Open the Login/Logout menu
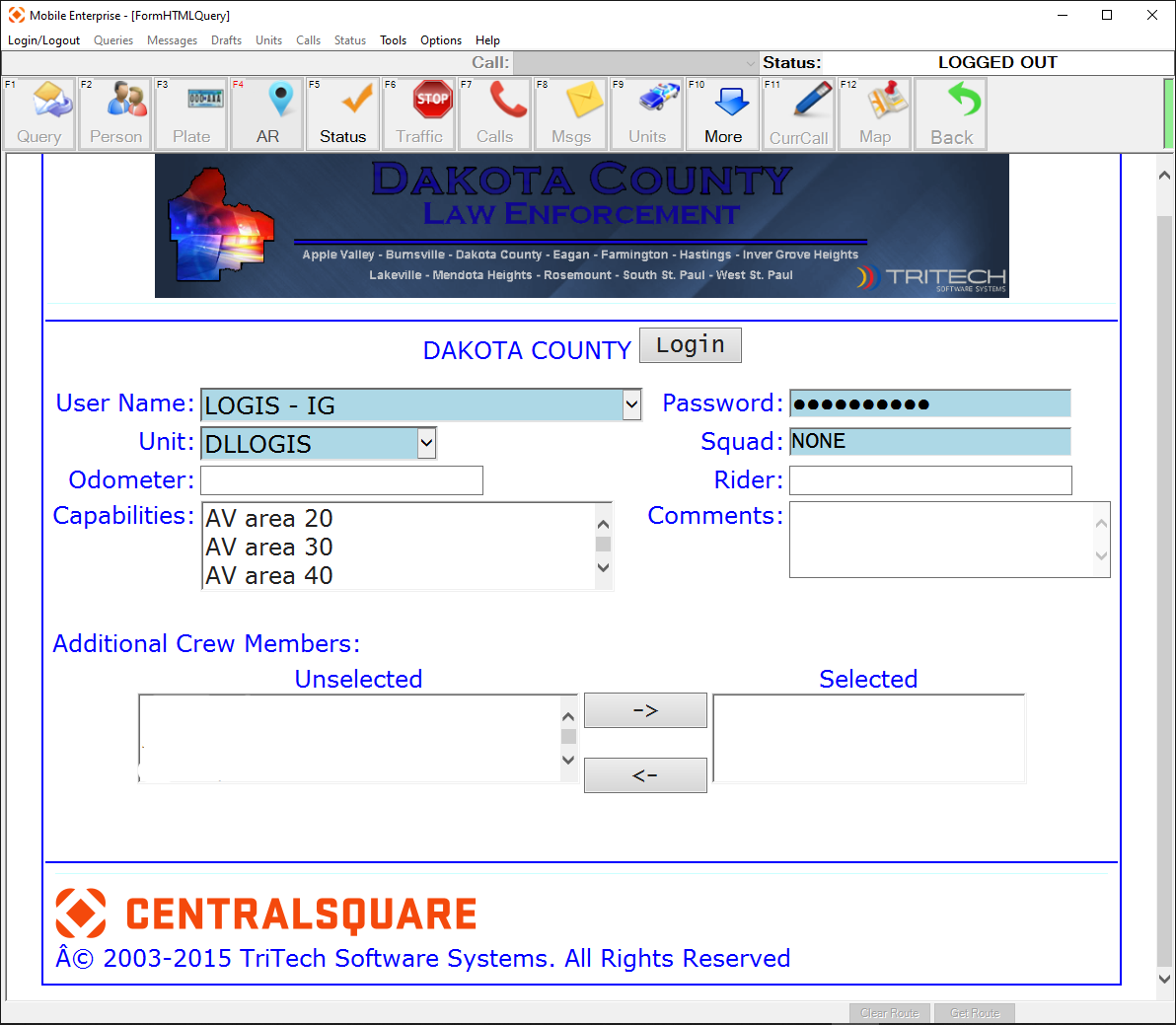 point(43,40)
